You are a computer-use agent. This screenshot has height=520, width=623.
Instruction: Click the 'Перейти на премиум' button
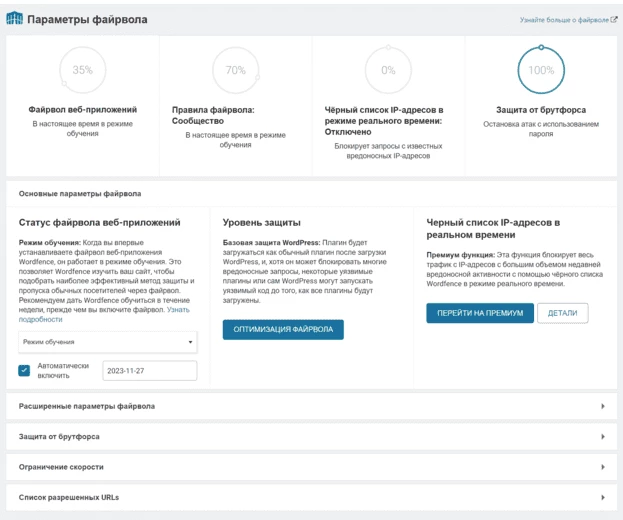tap(480, 313)
